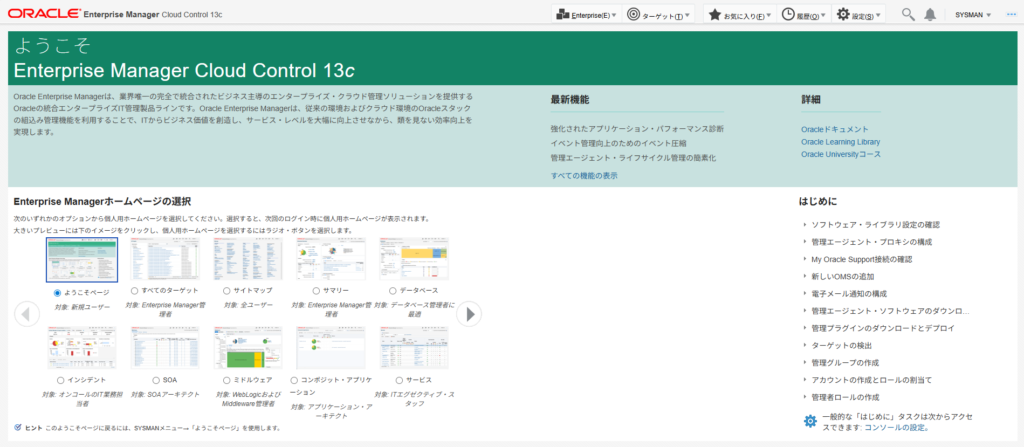The image size is (1024, 447).
Task: Open the notifications bell icon
Action: [x=930, y=15]
